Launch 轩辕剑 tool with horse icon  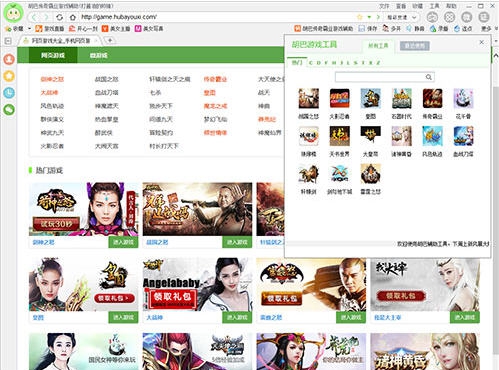[308, 173]
